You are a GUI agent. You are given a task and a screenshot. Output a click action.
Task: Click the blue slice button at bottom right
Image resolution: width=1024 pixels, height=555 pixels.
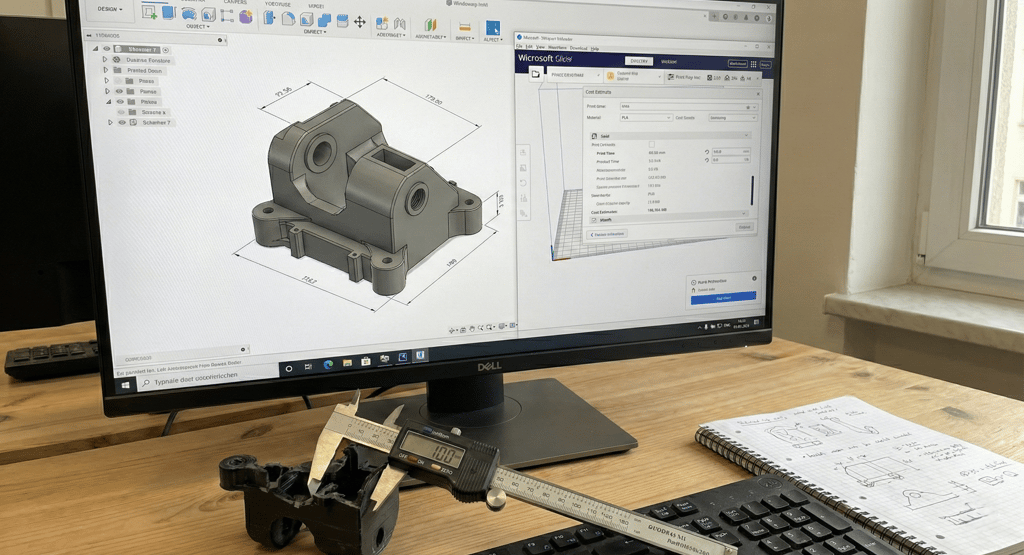pos(723,297)
